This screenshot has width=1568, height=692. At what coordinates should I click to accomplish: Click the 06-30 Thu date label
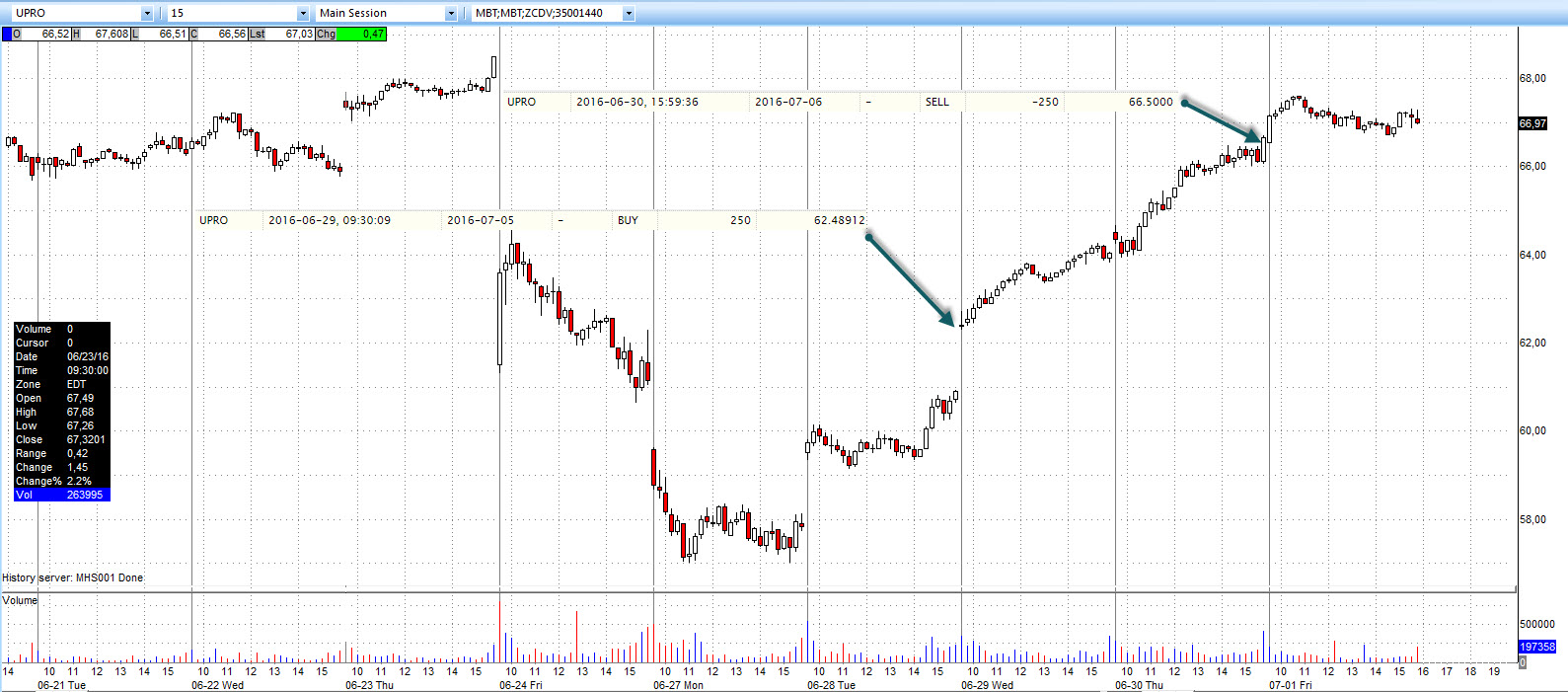pos(1139,685)
